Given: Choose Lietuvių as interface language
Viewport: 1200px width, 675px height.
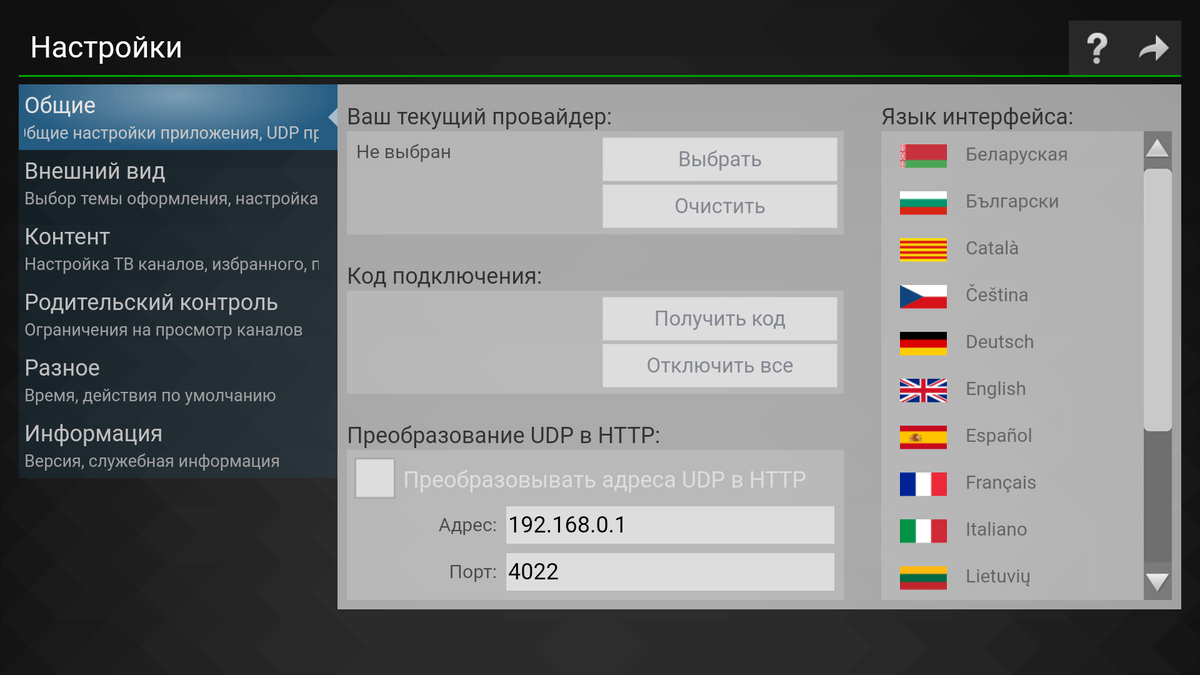Looking at the screenshot, I should [995, 577].
